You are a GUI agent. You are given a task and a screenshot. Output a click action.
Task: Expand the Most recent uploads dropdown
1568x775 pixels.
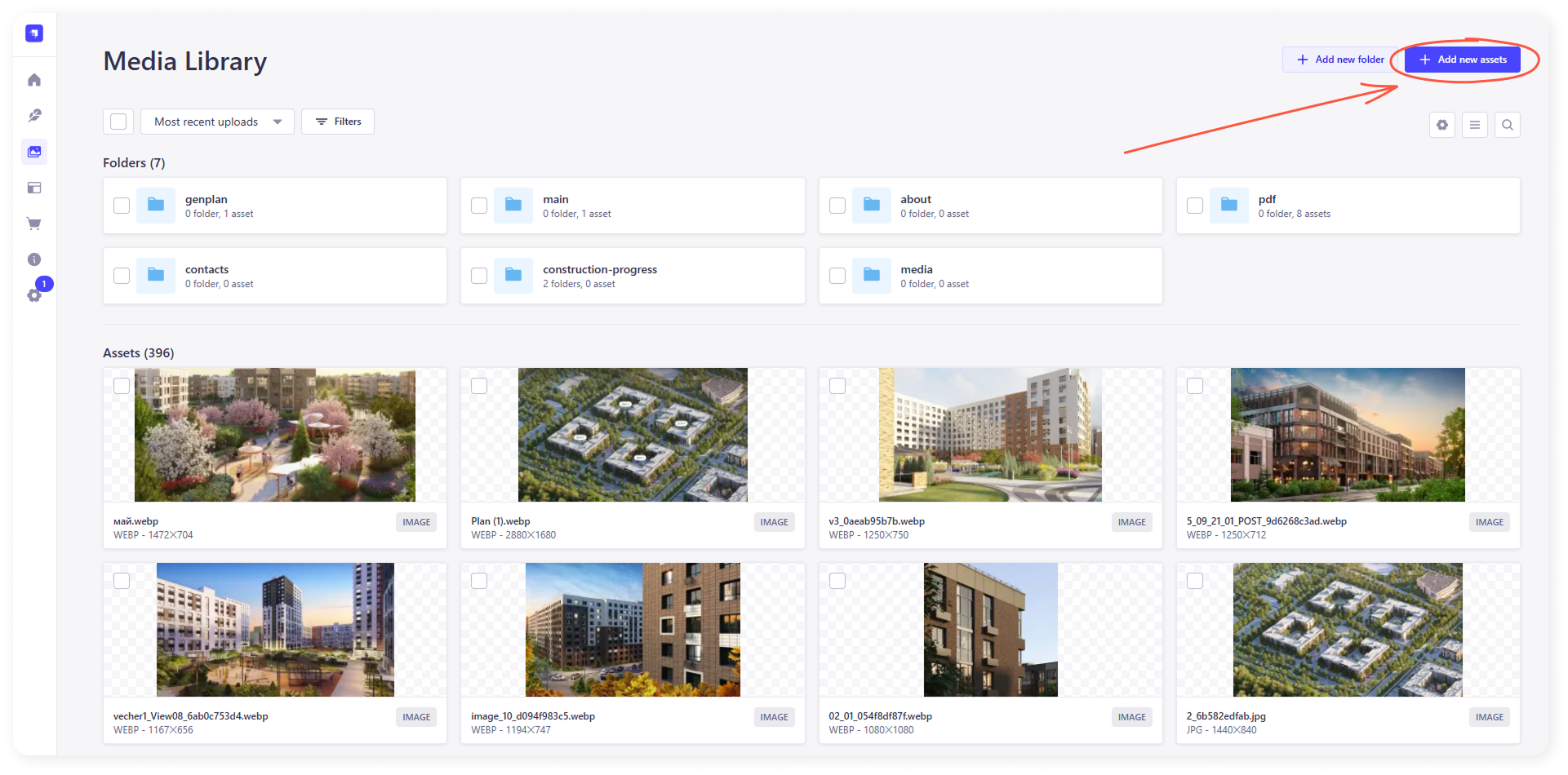coord(217,122)
